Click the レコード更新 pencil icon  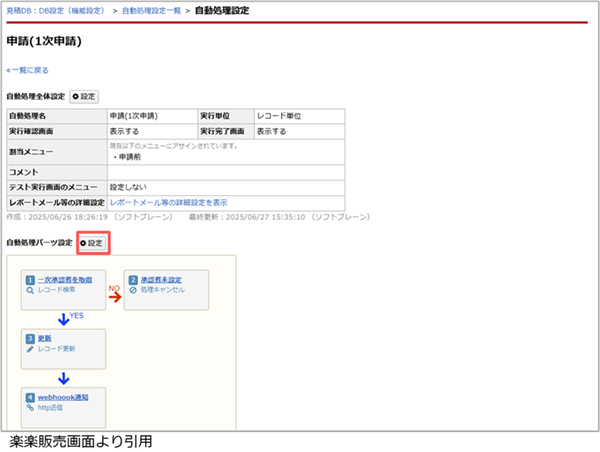(27, 348)
